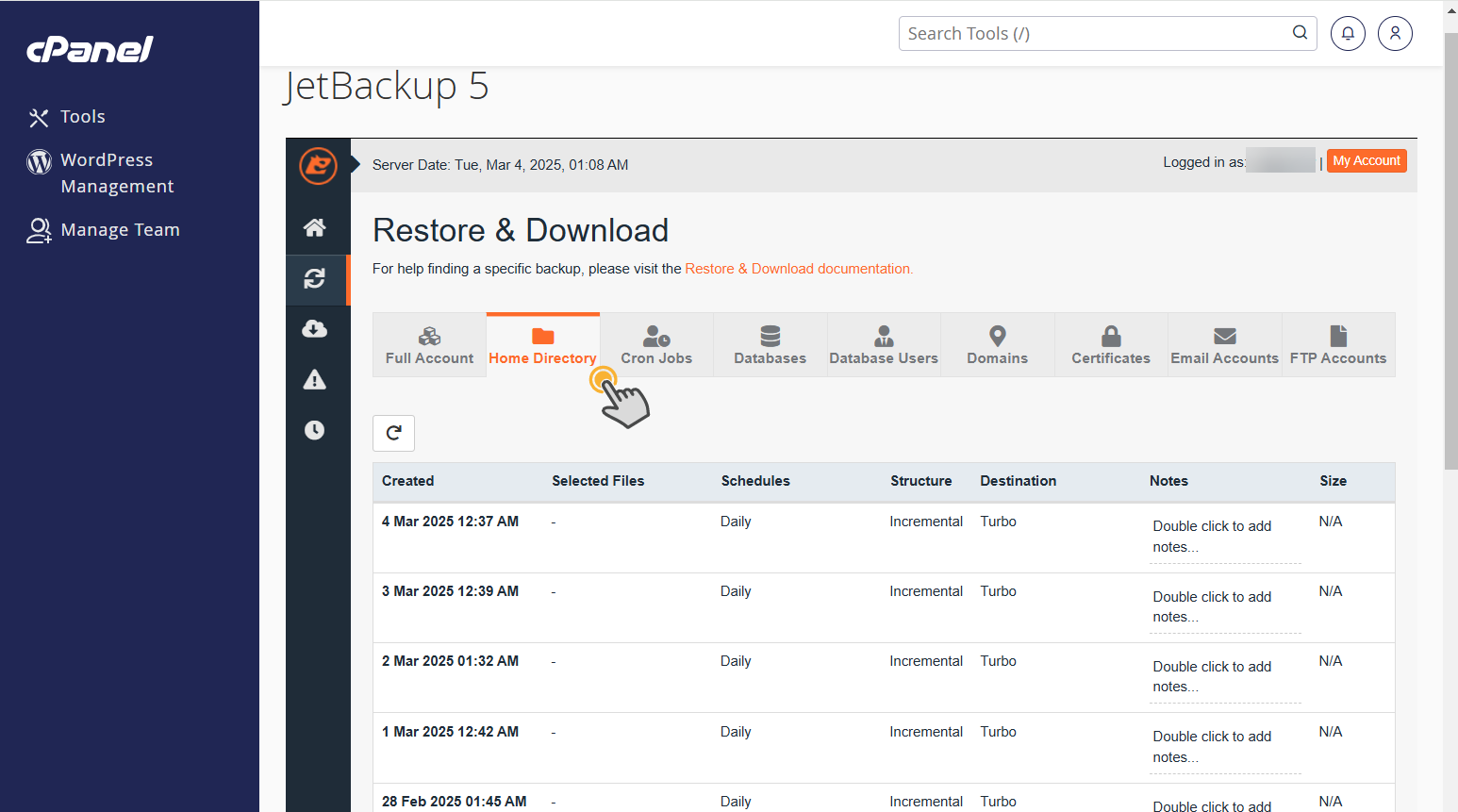This screenshot has width=1458, height=812.
Task: Click the notes field for 1 Mar backup
Action: 1225,747
